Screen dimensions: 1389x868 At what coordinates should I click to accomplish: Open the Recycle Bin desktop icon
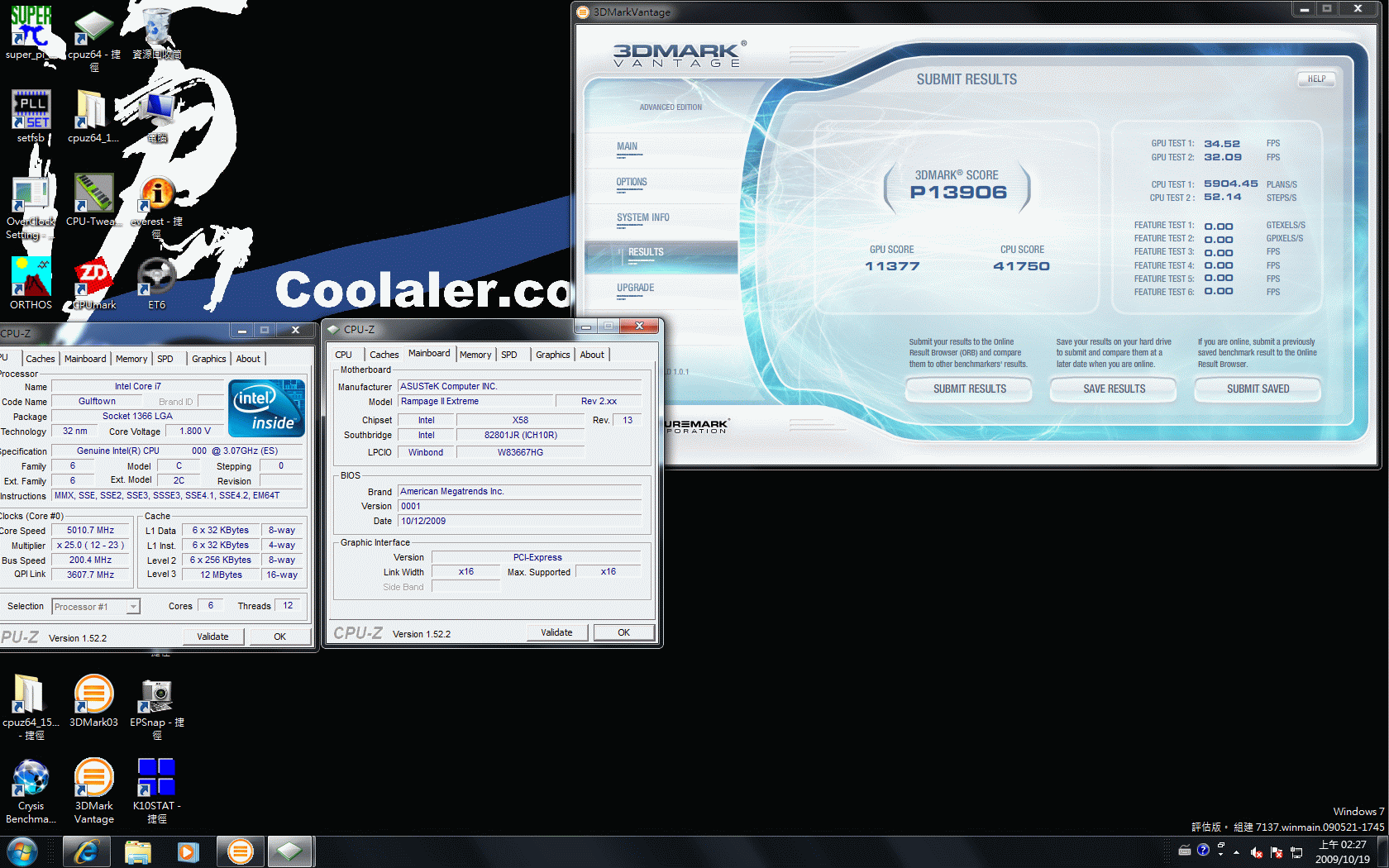pyautogui.click(x=157, y=33)
